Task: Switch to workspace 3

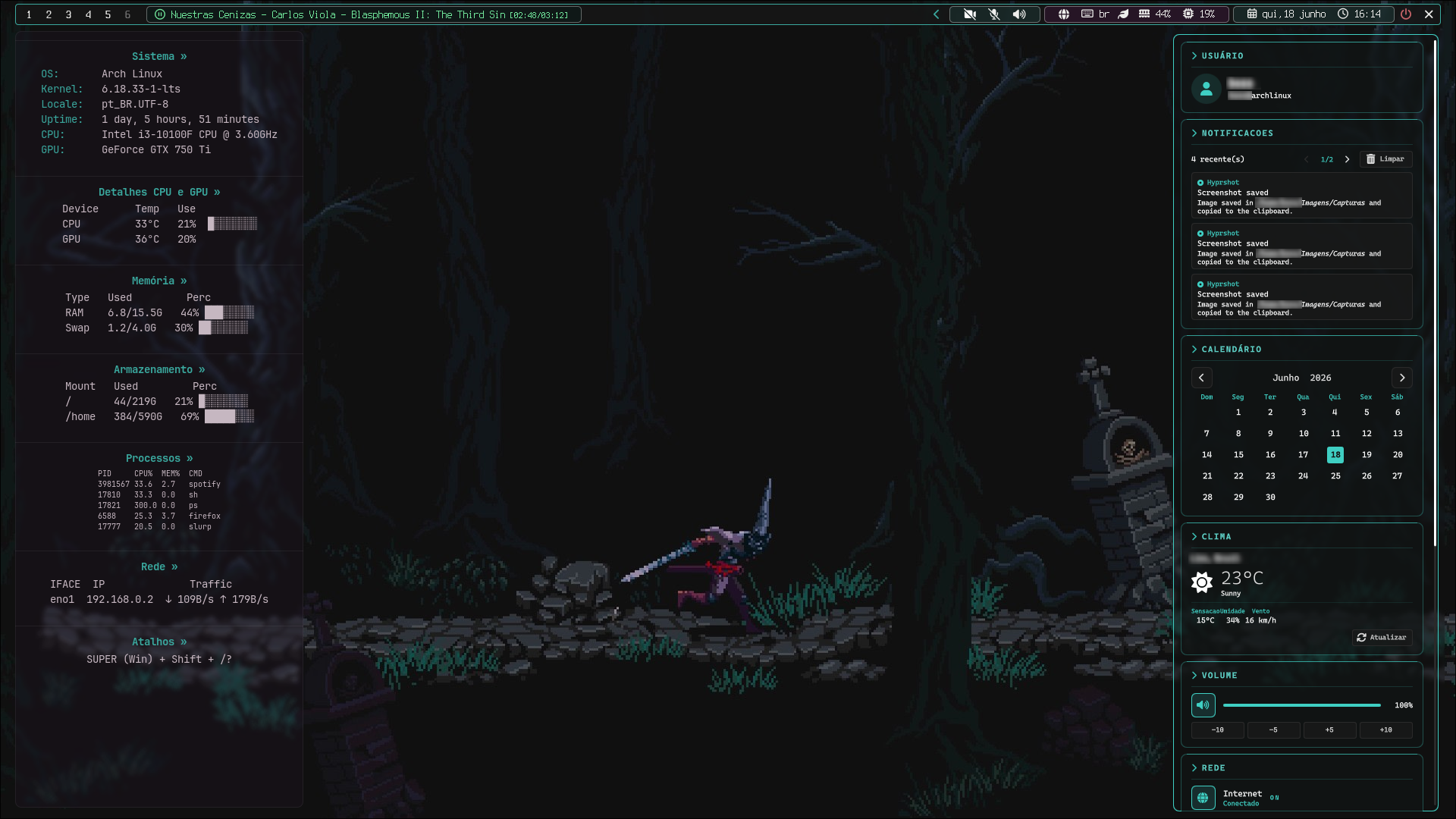Action: (68, 14)
